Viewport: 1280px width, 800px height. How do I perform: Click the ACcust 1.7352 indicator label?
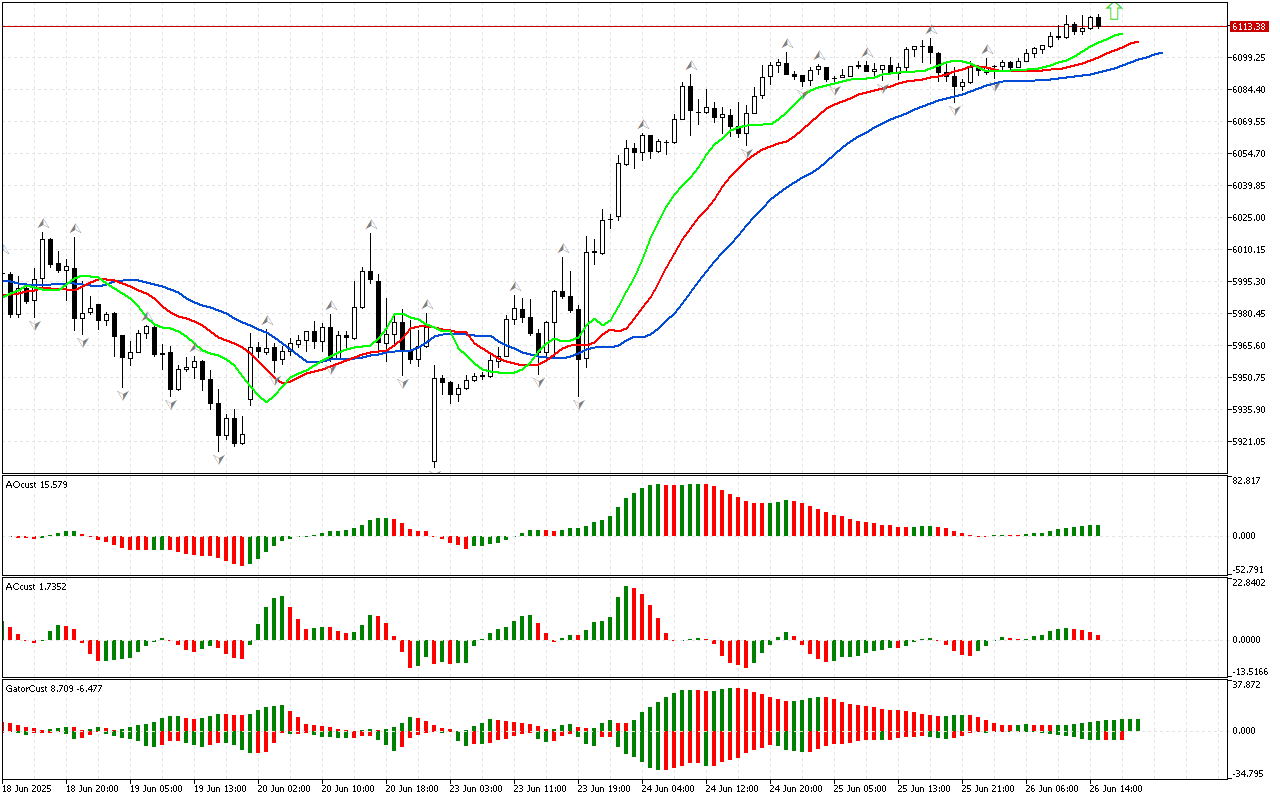[x=36, y=586]
